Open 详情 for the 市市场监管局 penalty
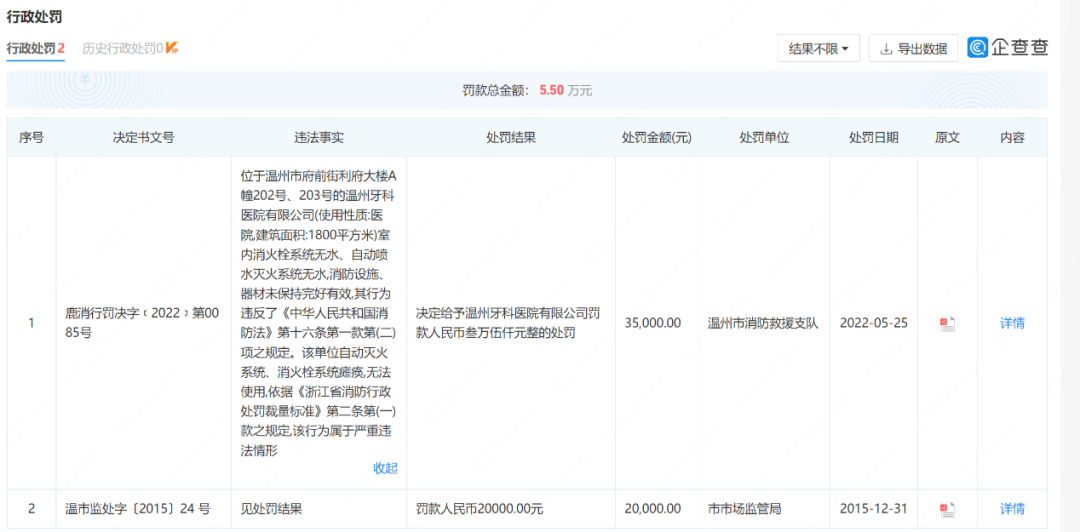1080x532 pixels. (1012, 509)
